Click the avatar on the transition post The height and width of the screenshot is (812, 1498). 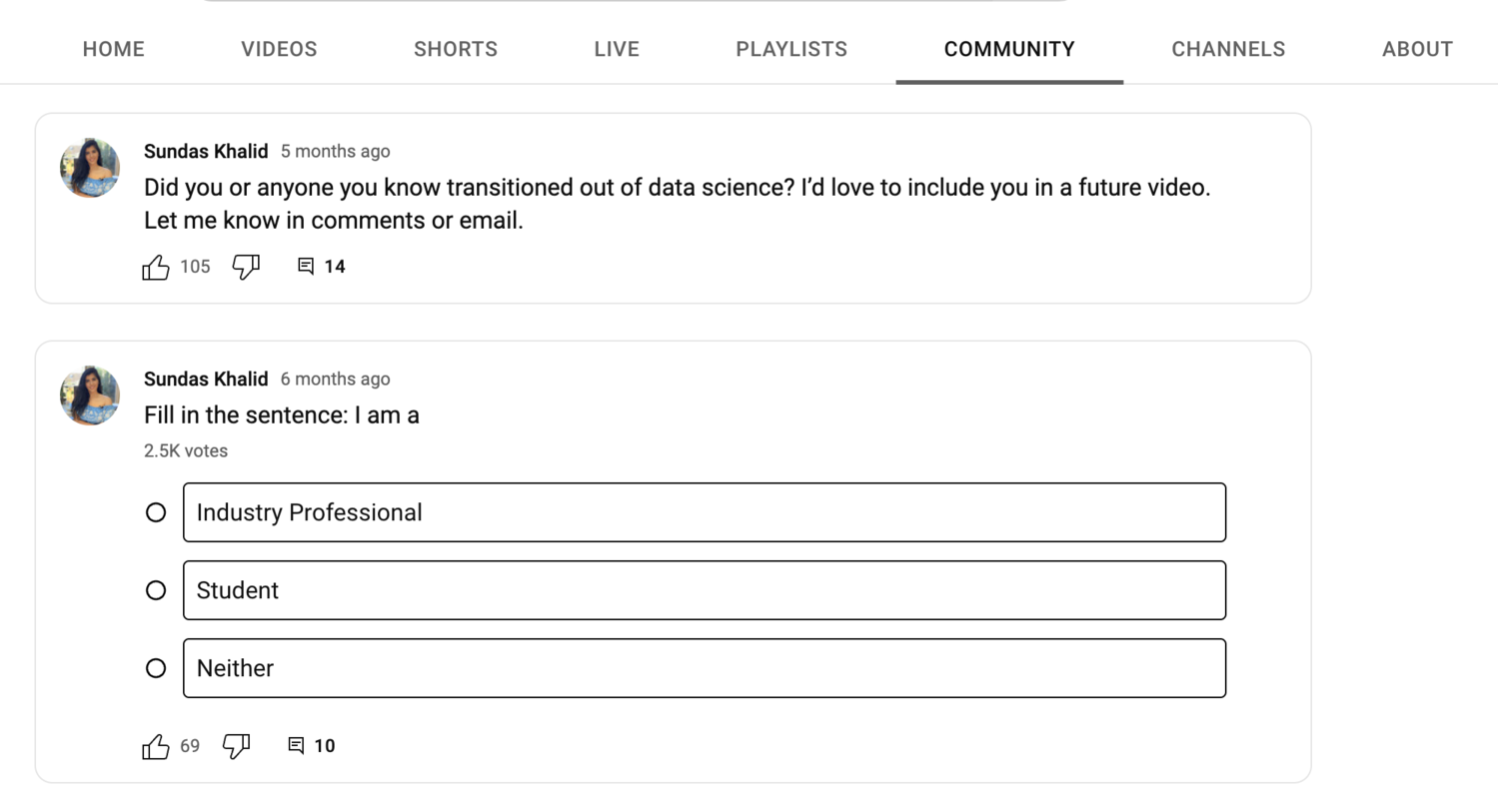click(x=89, y=168)
